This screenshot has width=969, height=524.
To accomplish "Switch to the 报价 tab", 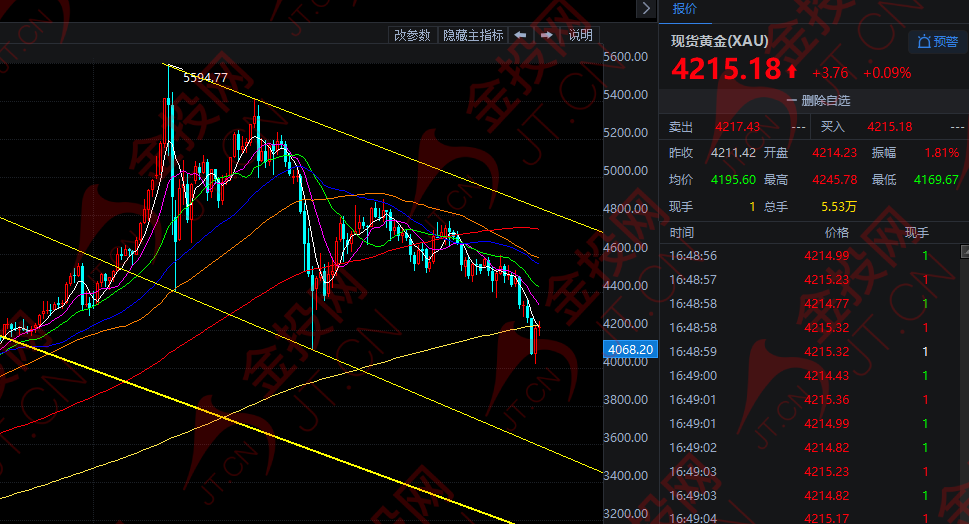I will click(x=684, y=9).
